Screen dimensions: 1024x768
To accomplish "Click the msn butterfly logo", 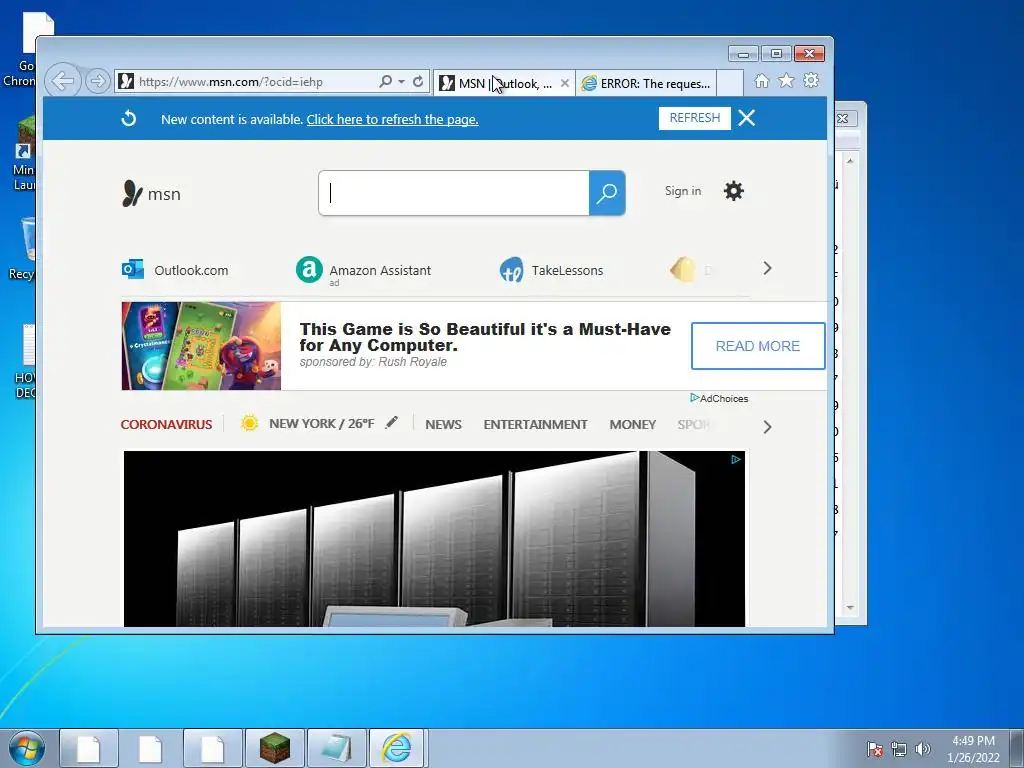I will [151, 194].
